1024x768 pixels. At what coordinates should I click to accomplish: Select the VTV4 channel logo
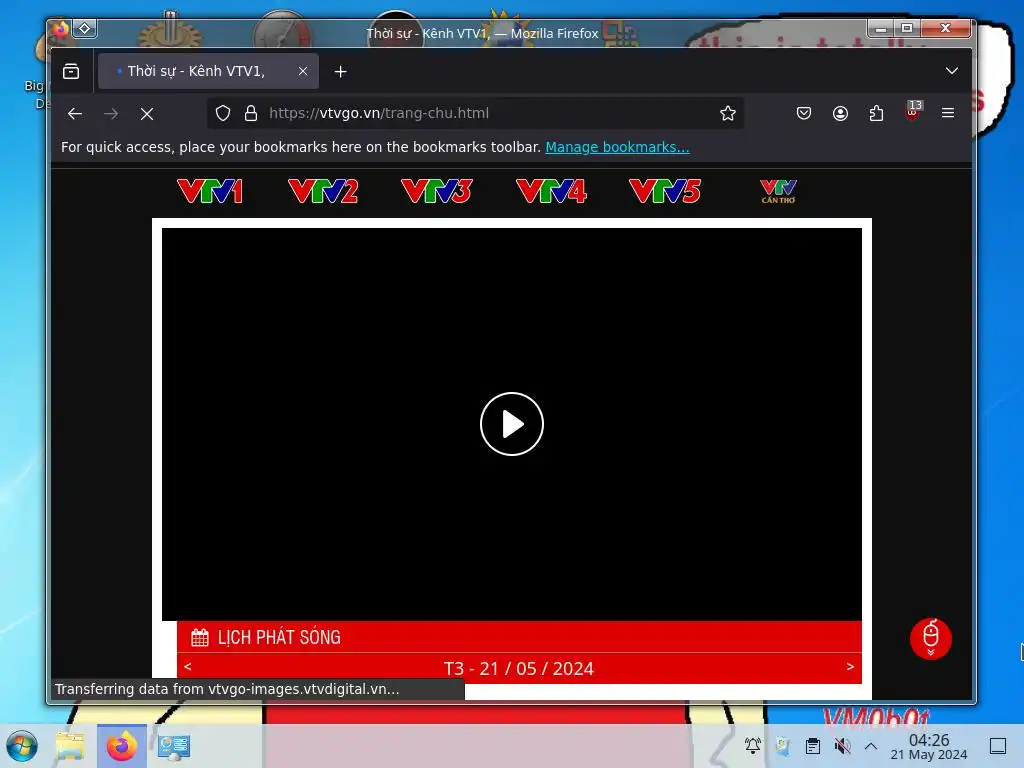(551, 191)
